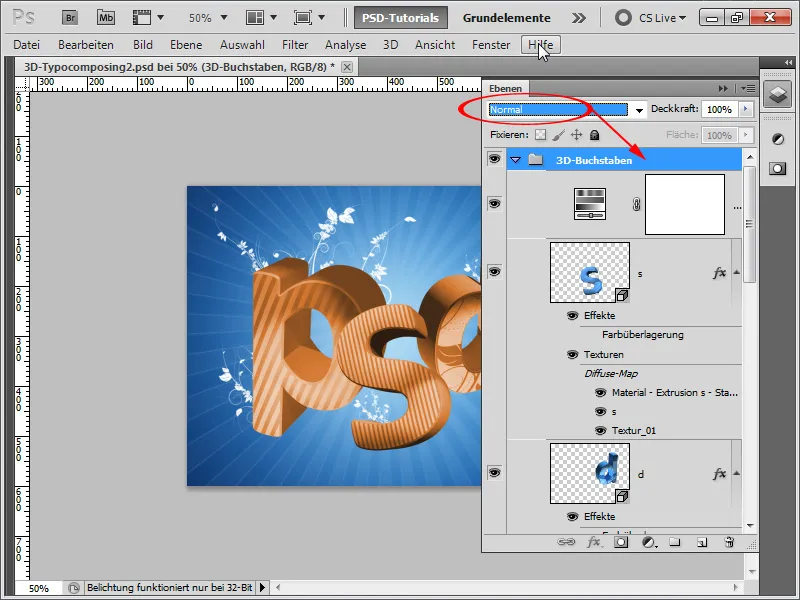Create a new group folder icon
The image size is (800, 600).
pyautogui.click(x=675, y=542)
